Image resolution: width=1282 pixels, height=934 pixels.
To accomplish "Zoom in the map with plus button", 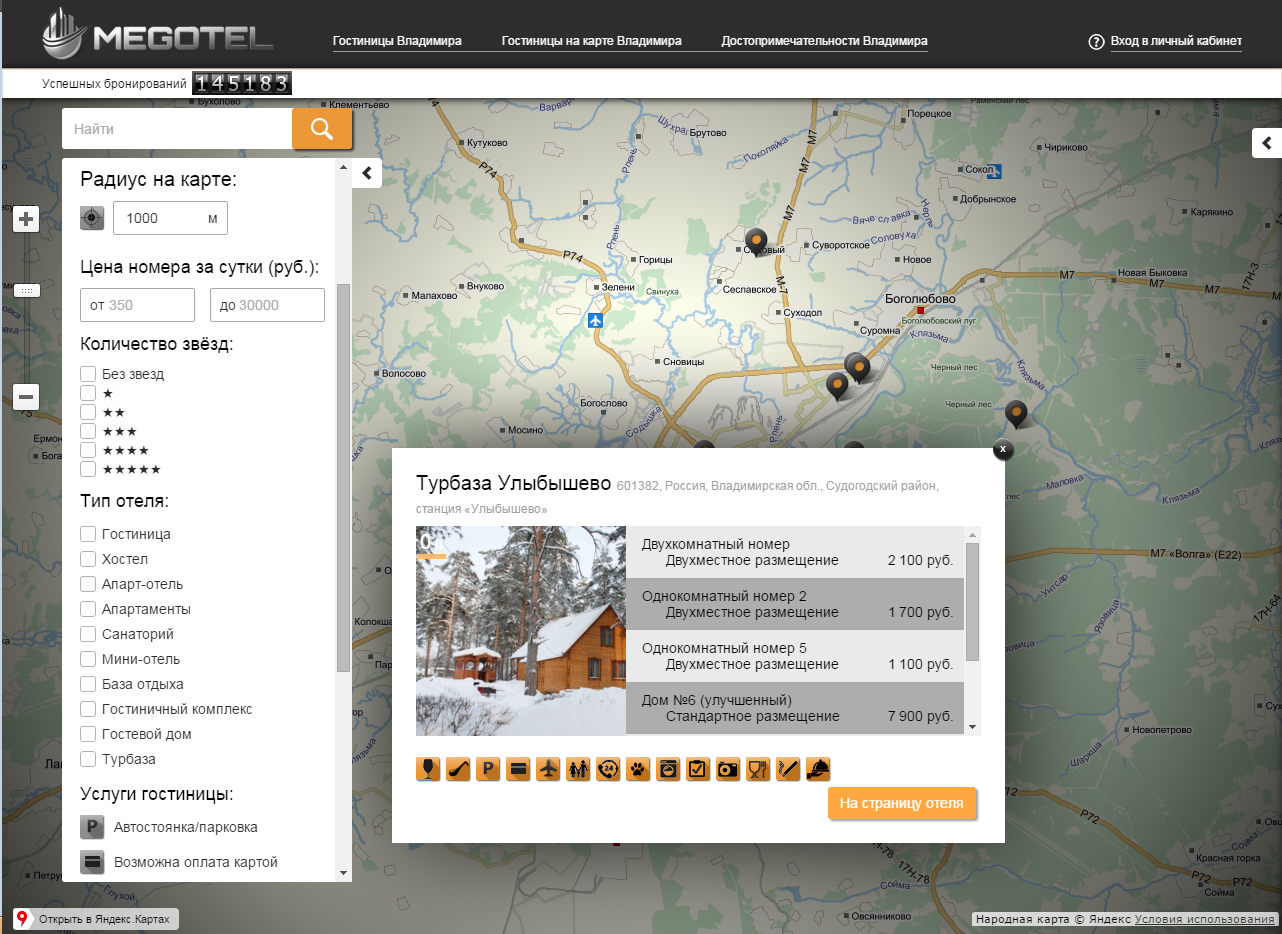I will pos(27,219).
